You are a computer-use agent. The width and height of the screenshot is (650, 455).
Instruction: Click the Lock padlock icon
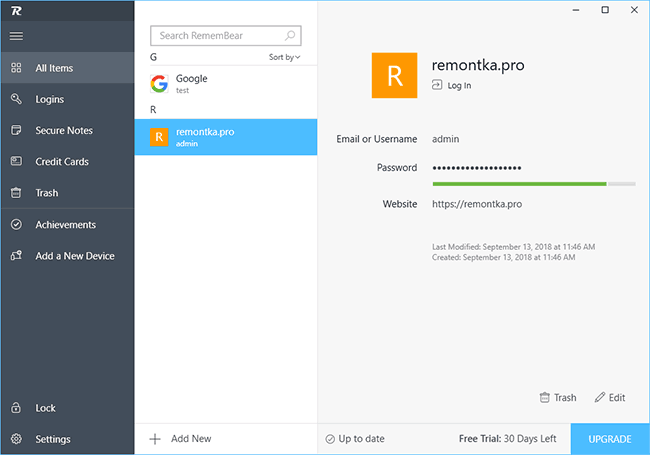(16, 407)
